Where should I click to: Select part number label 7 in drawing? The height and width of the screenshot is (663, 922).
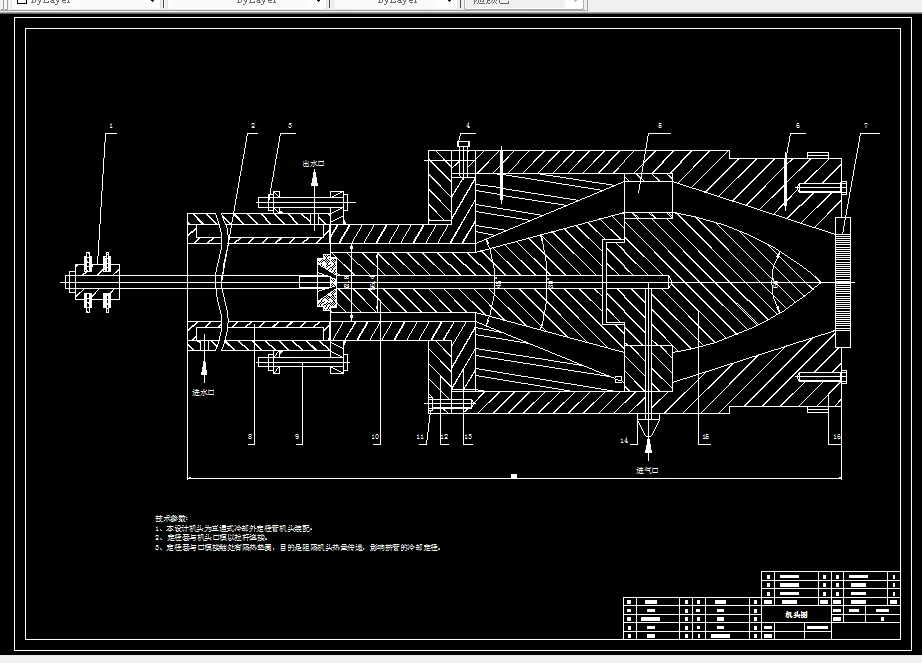click(866, 126)
